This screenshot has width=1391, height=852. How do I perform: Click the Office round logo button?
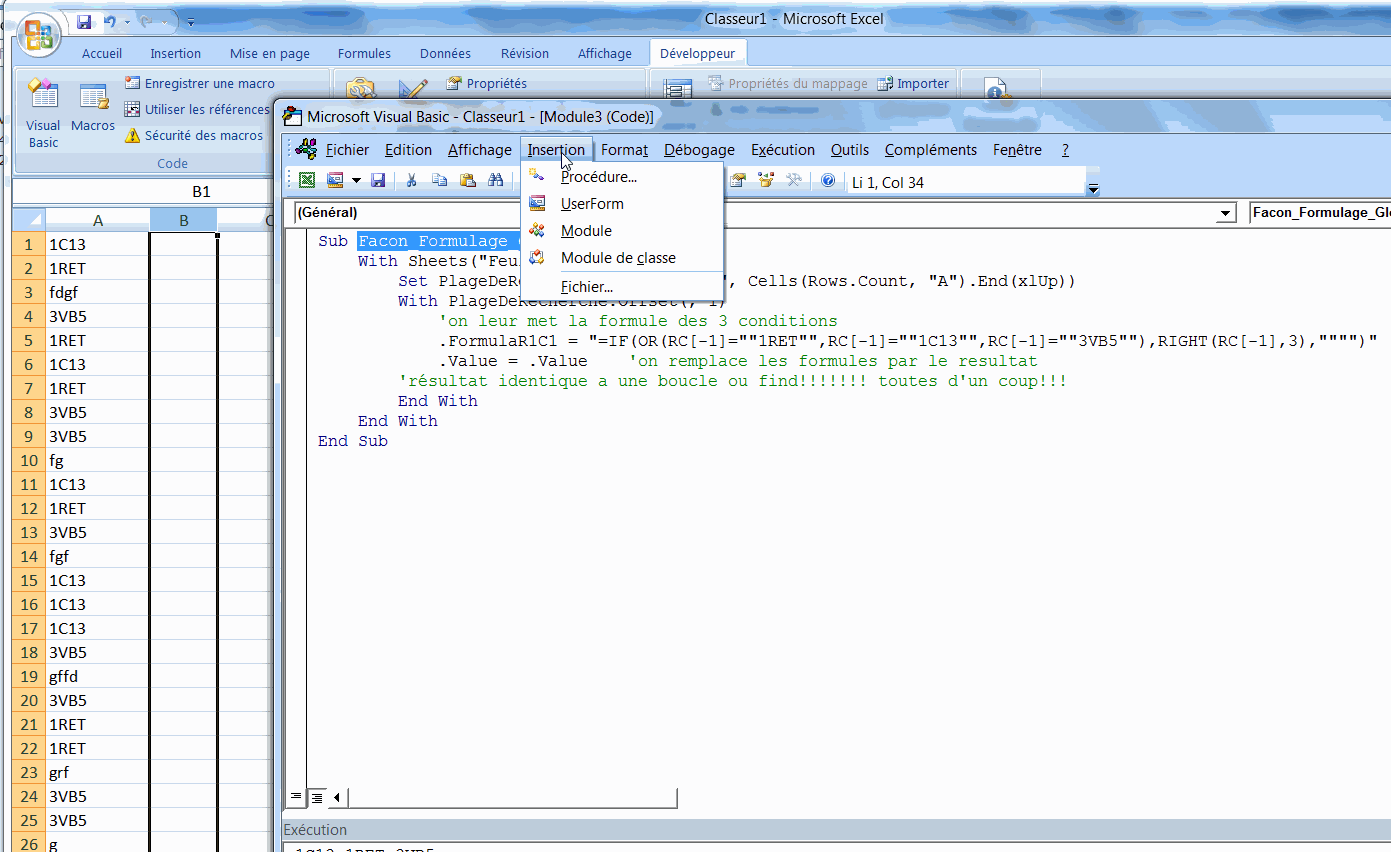[40, 34]
